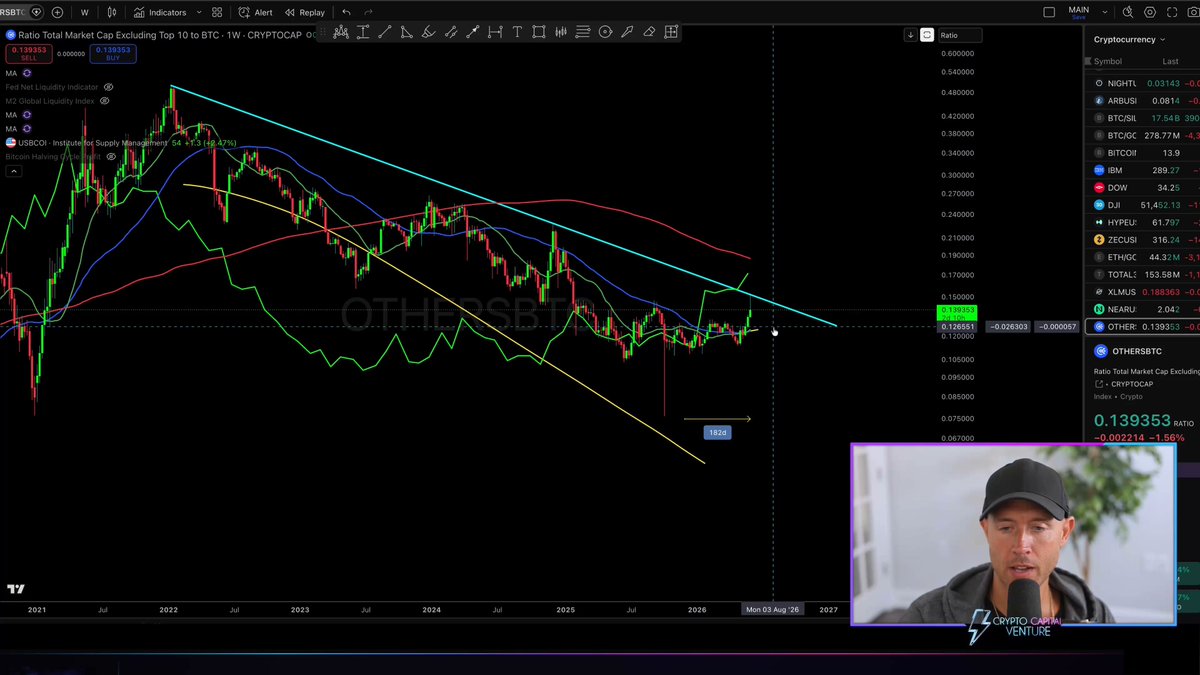
Task: Open the MAIN layout dropdown arrow
Action: (1105, 12)
